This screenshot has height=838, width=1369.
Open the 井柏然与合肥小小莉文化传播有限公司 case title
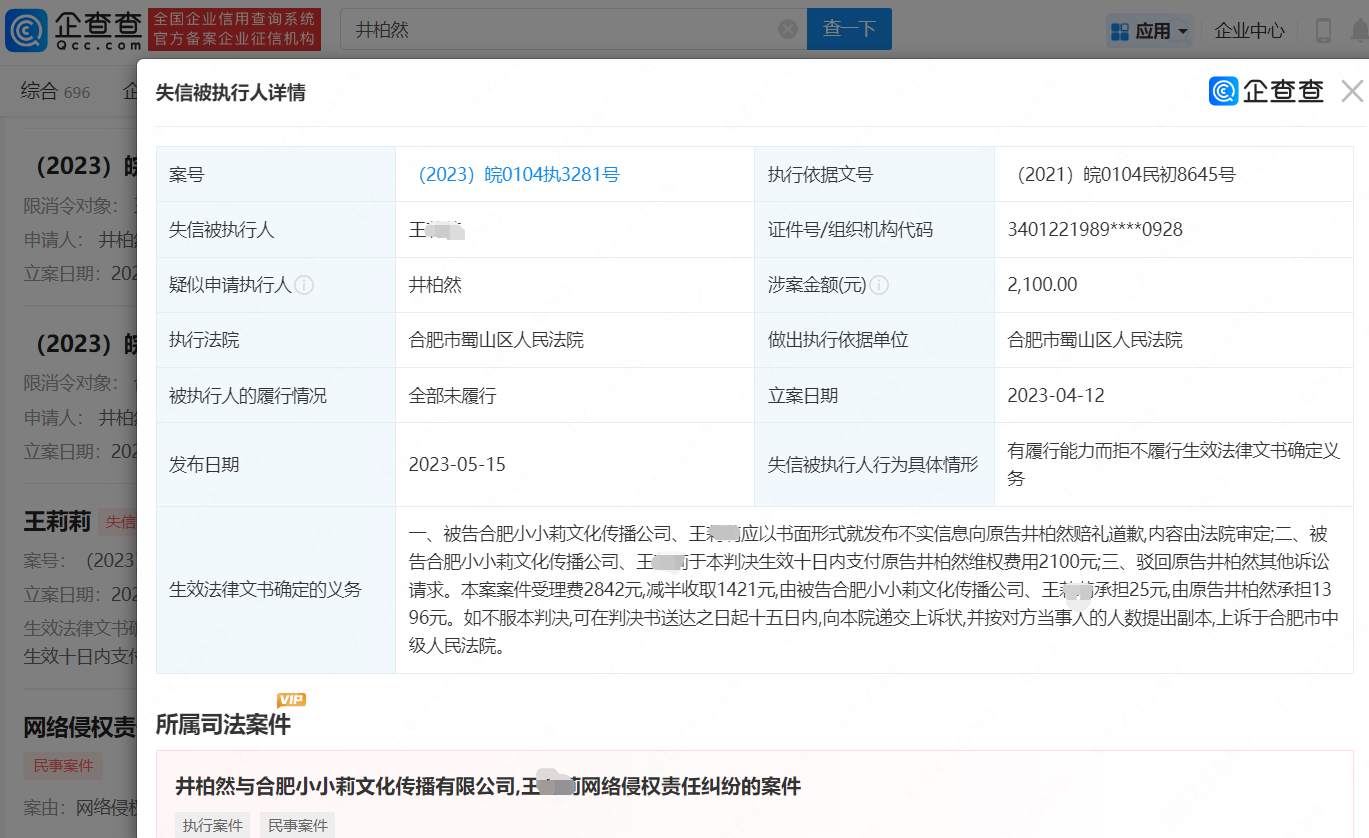point(488,786)
